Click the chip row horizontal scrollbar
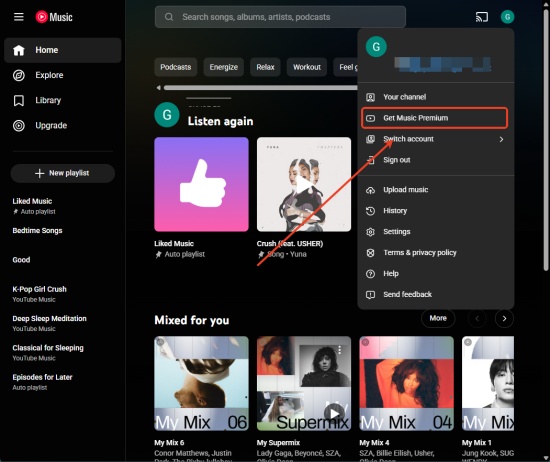 (x=261, y=88)
